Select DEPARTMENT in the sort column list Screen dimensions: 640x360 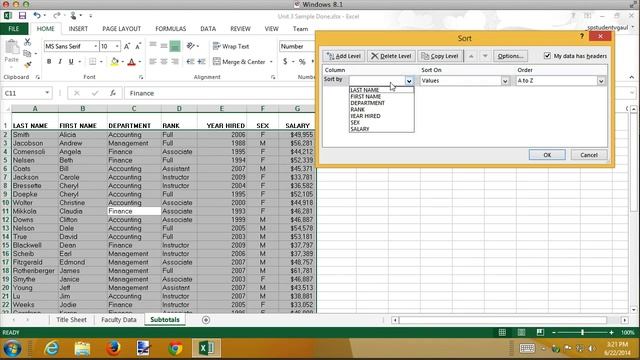[367, 103]
